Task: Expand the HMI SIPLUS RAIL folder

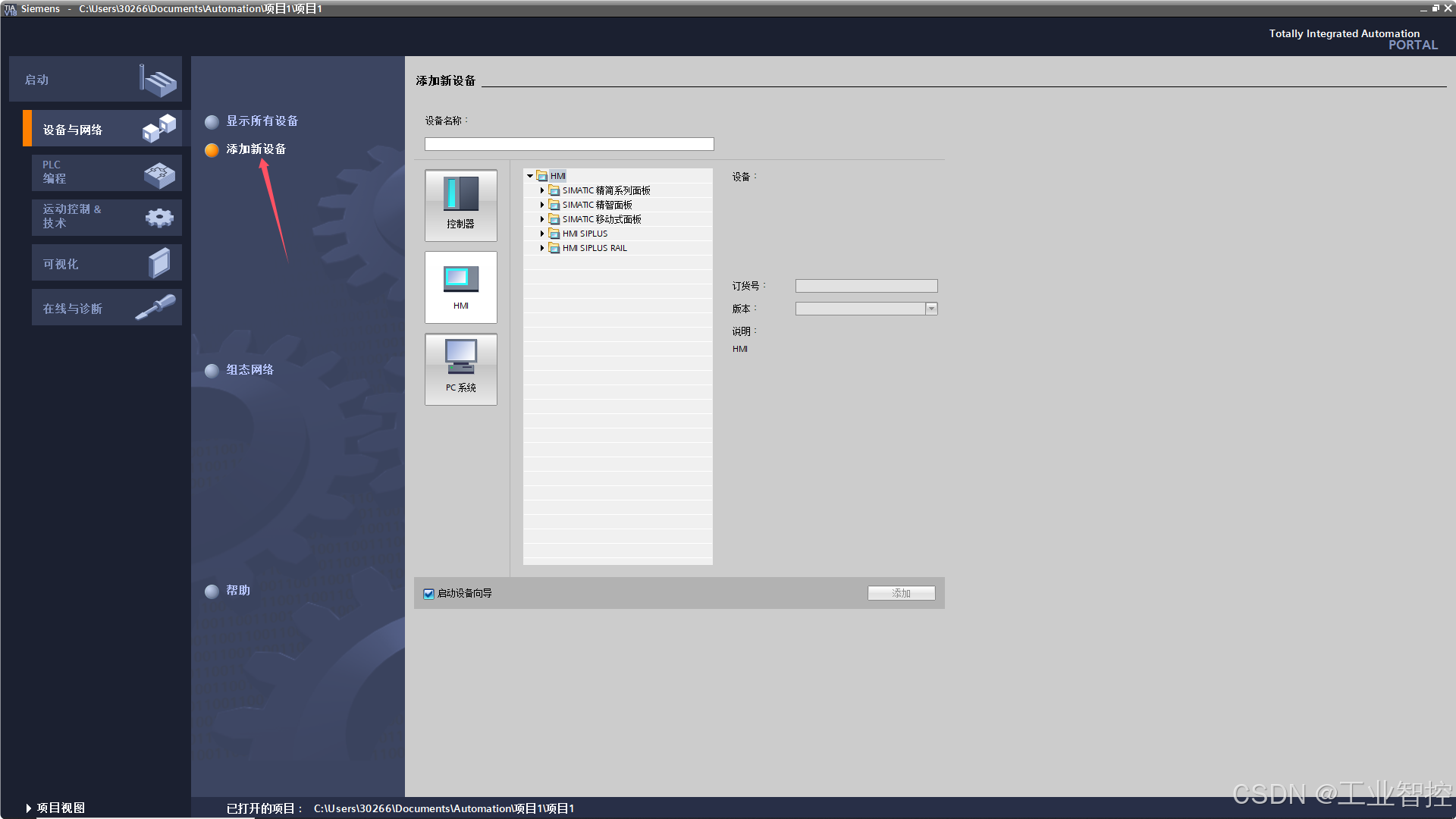Action: [x=542, y=248]
